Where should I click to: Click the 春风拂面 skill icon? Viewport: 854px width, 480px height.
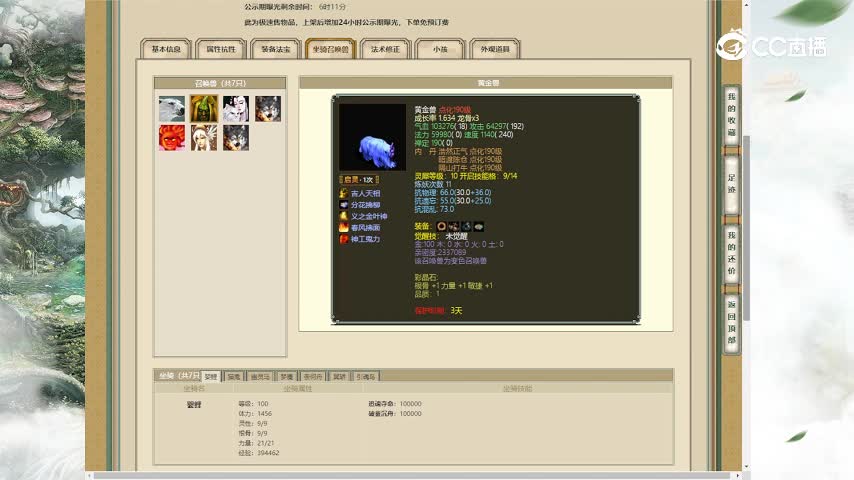pos(344,228)
